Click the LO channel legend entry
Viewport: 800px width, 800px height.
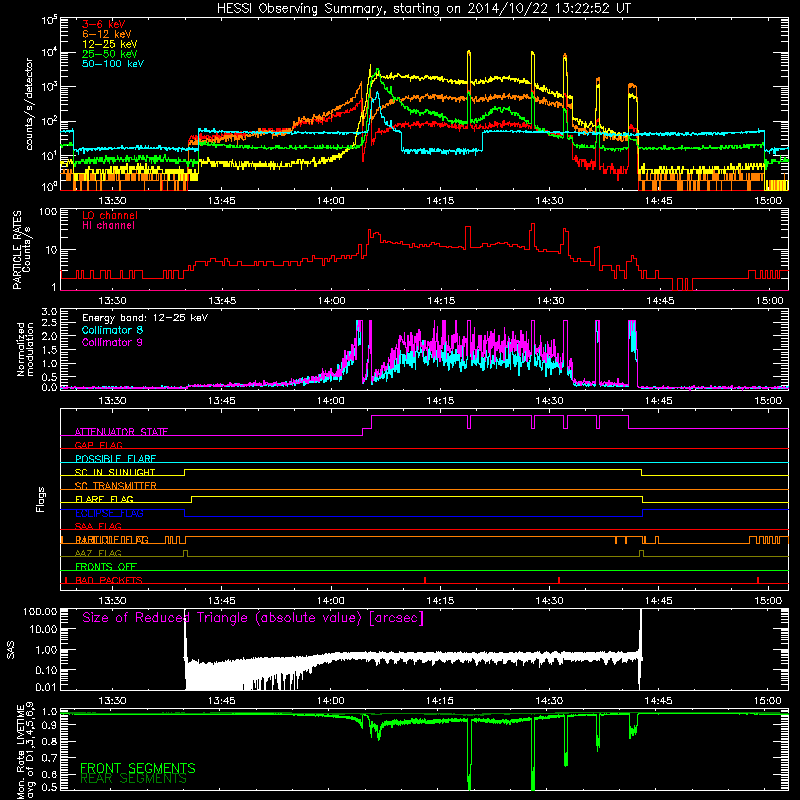[x=110, y=215]
